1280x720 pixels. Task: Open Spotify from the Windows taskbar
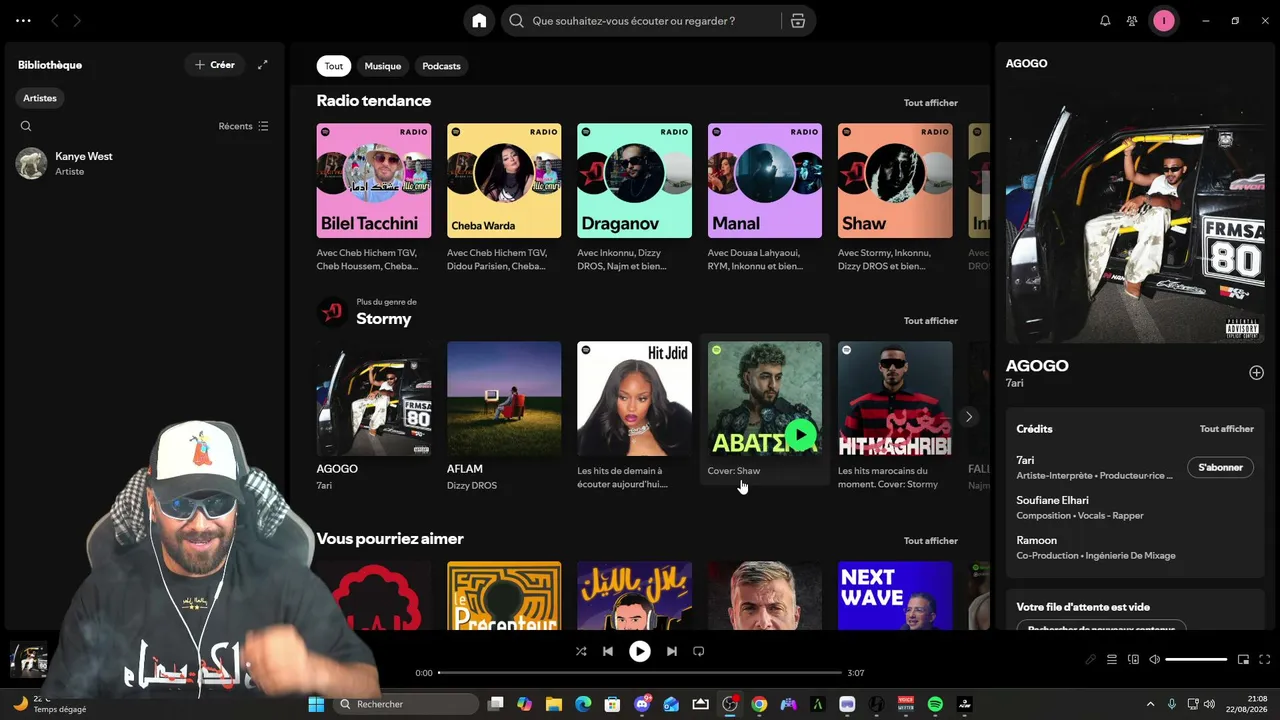935,704
